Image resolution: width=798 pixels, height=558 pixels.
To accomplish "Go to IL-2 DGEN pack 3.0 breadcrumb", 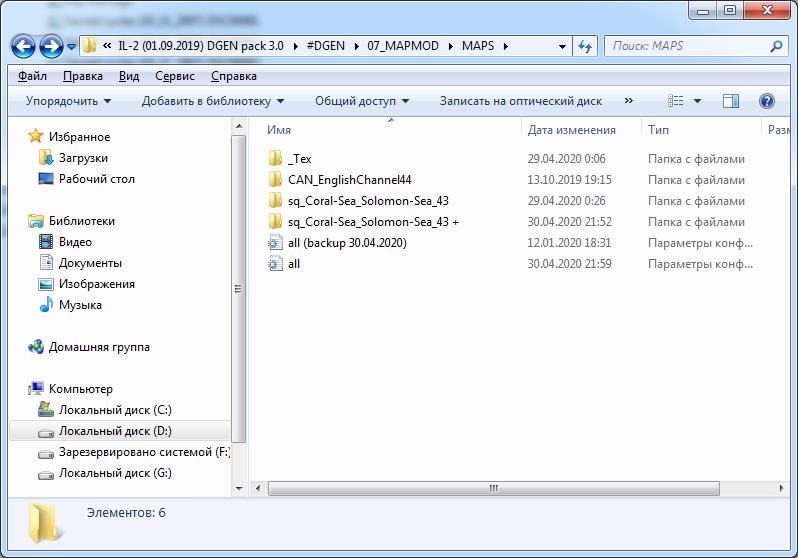I will [201, 46].
